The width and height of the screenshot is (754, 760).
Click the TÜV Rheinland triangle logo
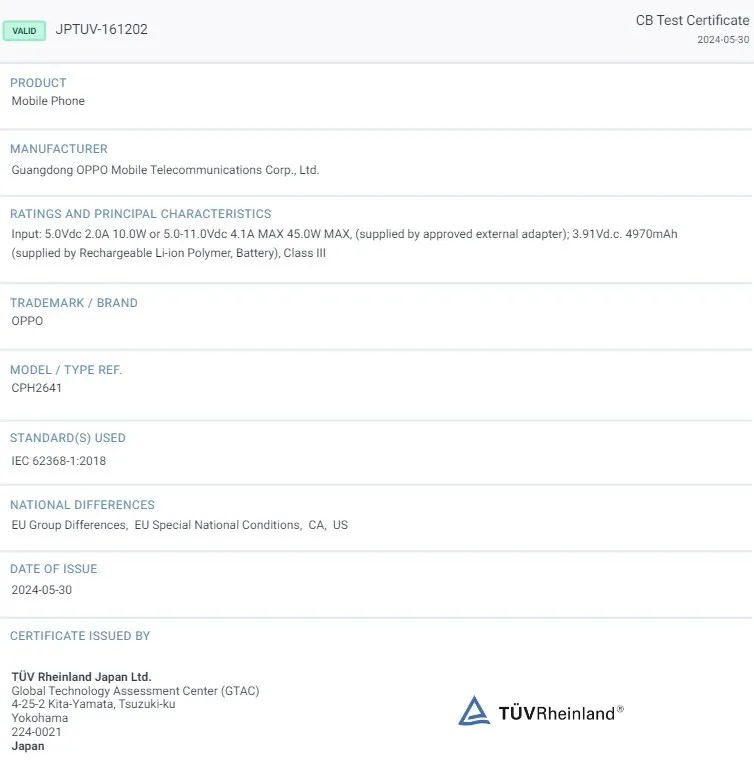(474, 711)
